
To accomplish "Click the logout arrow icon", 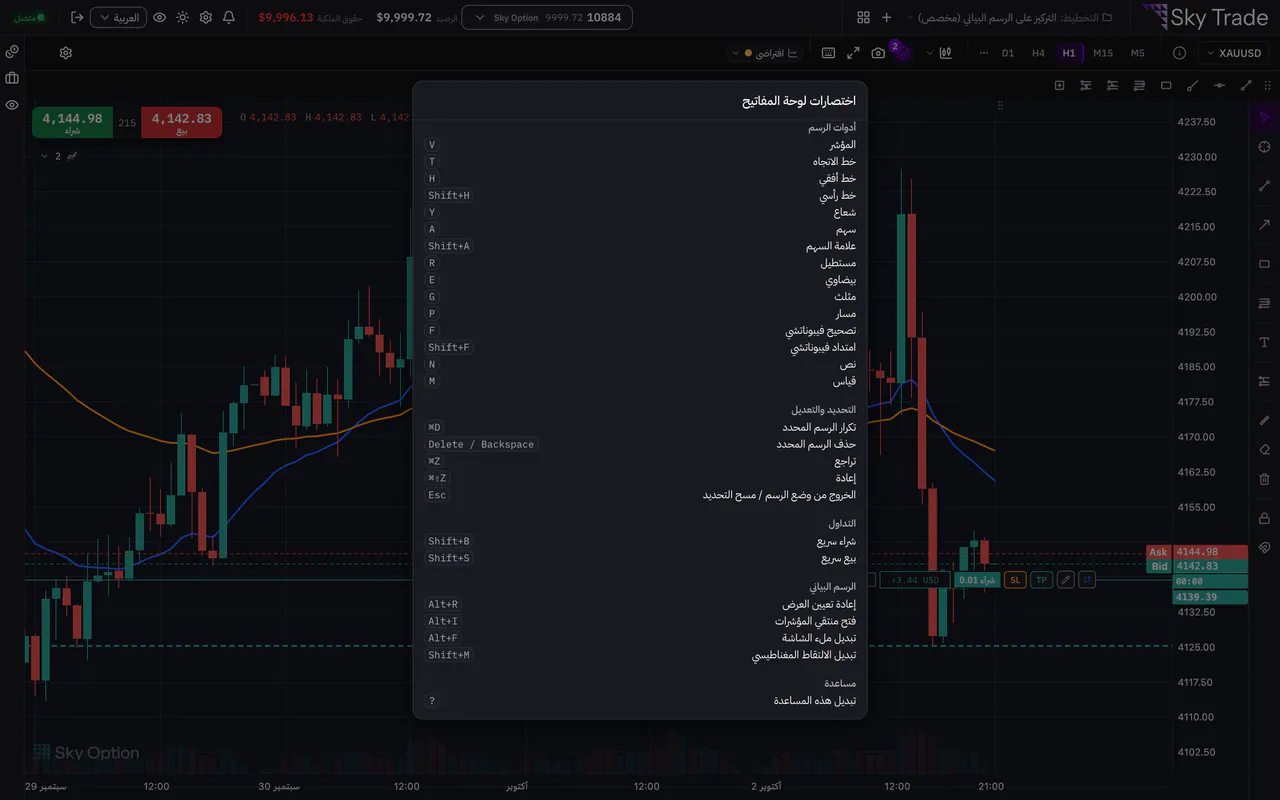I will click(77, 18).
